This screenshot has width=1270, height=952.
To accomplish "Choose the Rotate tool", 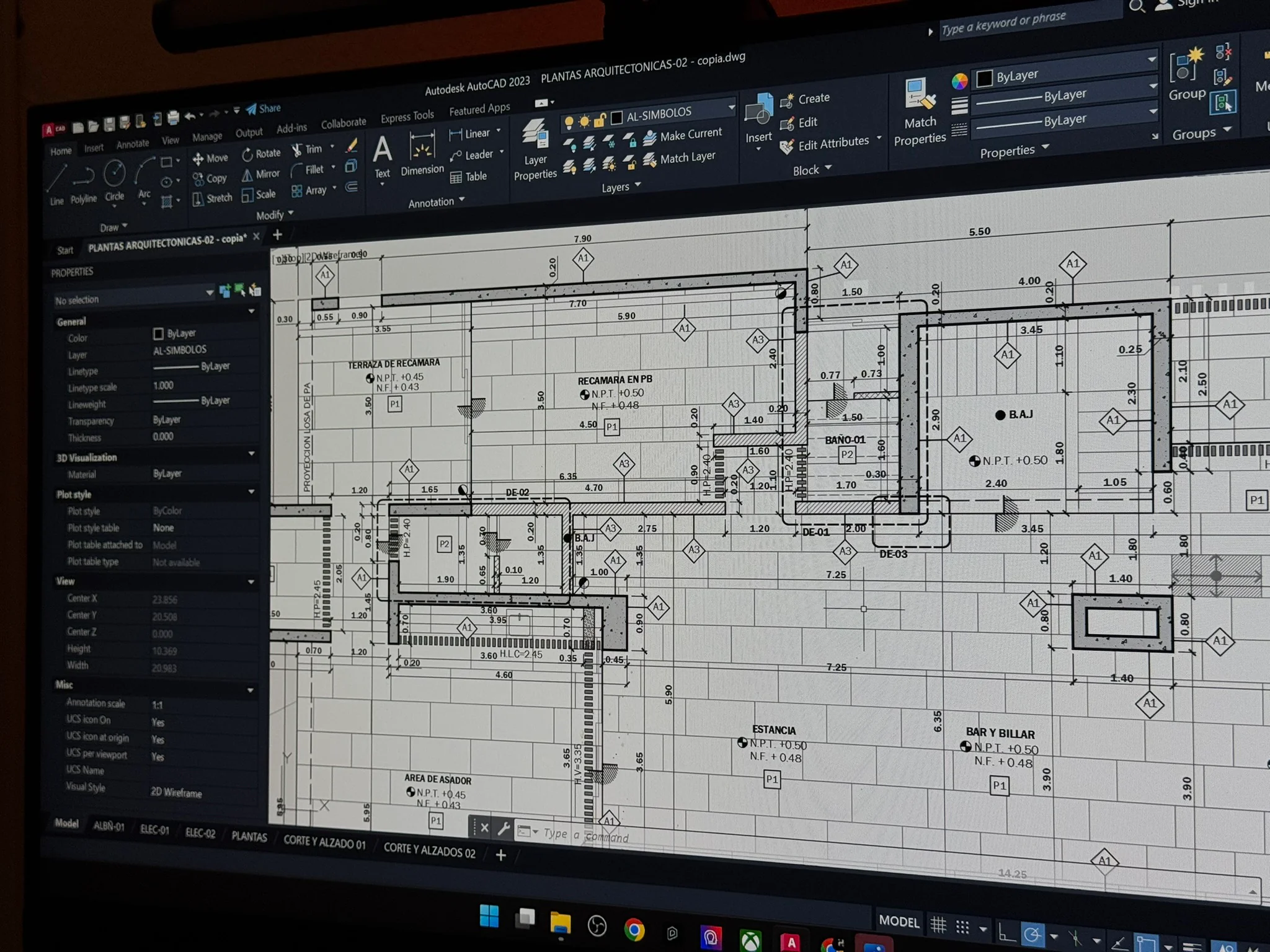I will pos(261,153).
